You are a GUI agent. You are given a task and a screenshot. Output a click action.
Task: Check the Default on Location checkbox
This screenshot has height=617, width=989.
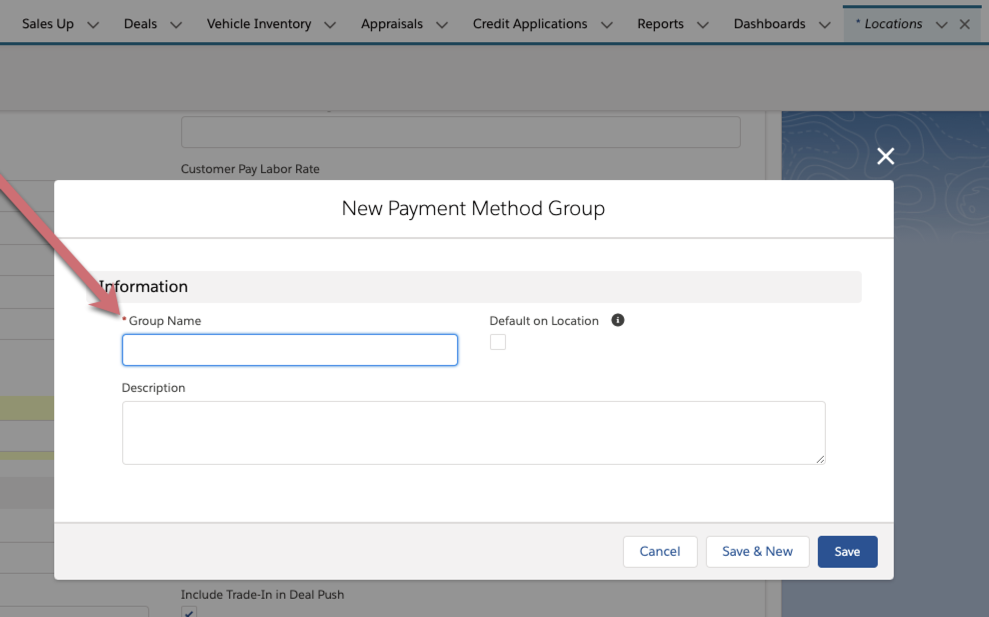tap(498, 342)
